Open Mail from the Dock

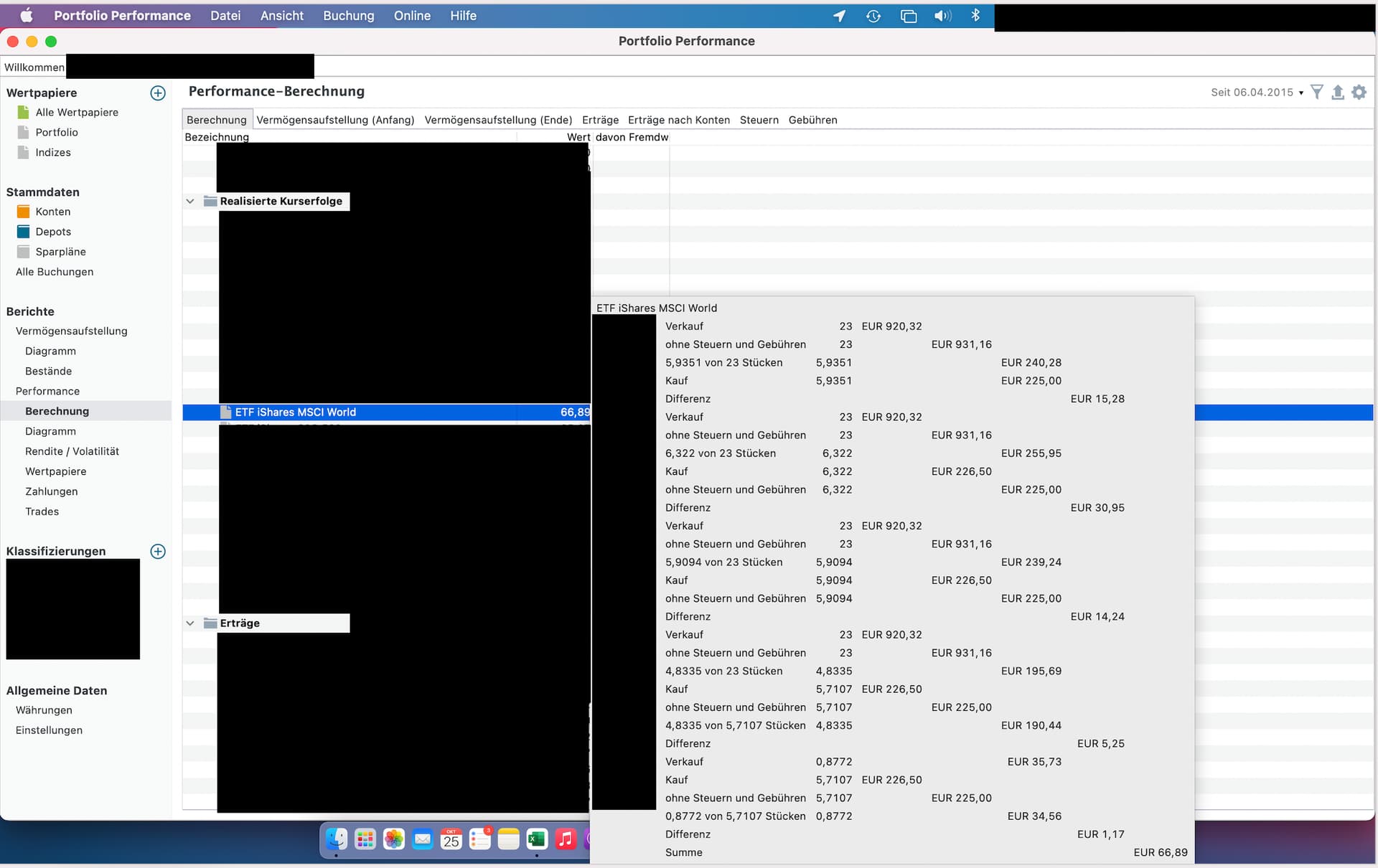click(423, 839)
